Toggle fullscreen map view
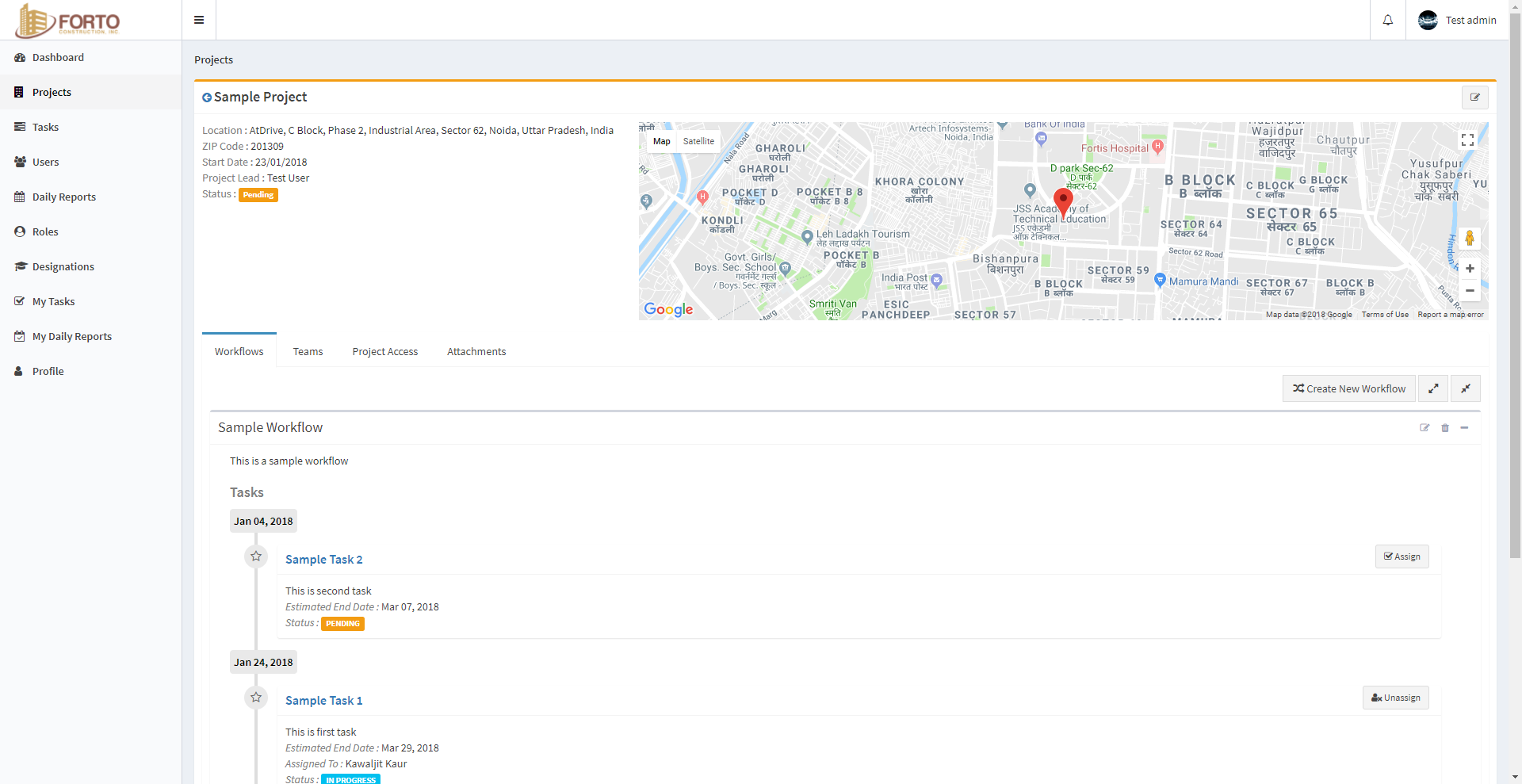This screenshot has width=1522, height=784. pos(1467,140)
